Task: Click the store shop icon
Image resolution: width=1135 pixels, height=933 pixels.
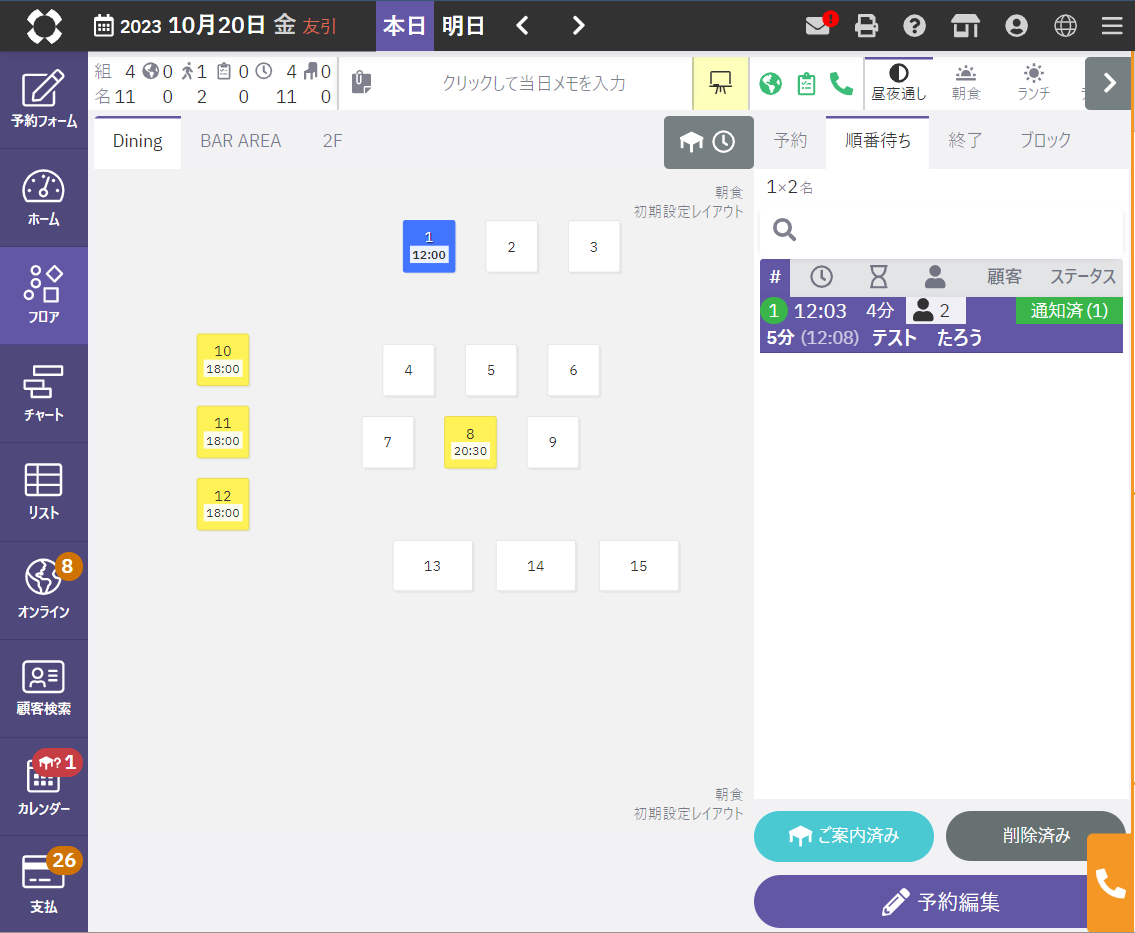Action: pos(965,26)
